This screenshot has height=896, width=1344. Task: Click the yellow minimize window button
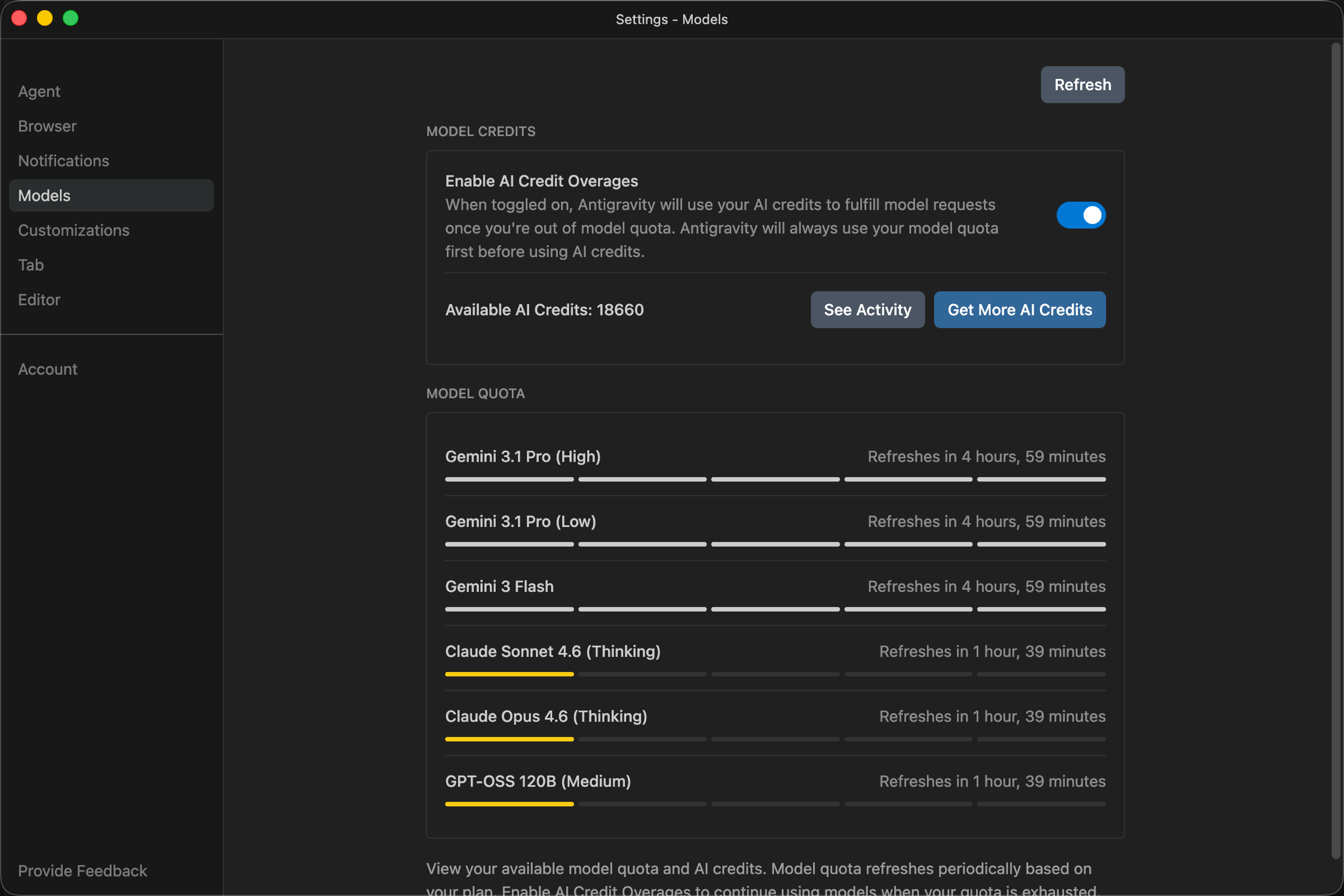(45, 18)
